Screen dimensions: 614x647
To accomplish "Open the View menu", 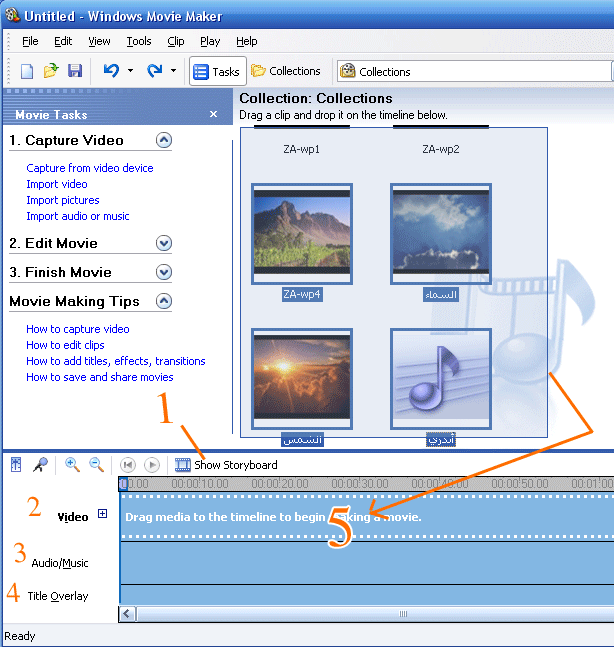I will [99, 41].
